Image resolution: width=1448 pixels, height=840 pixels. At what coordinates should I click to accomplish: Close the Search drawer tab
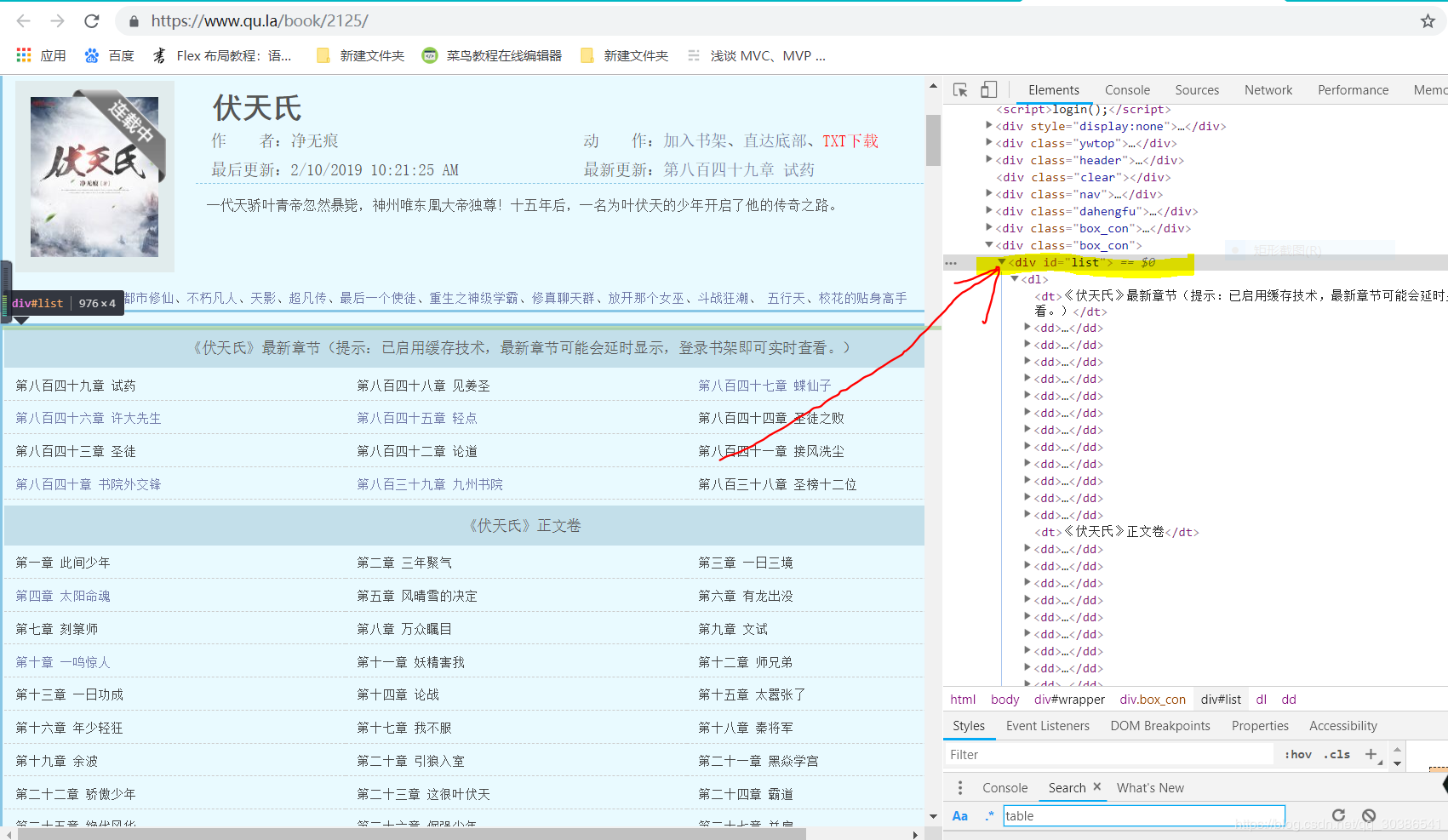[1097, 787]
